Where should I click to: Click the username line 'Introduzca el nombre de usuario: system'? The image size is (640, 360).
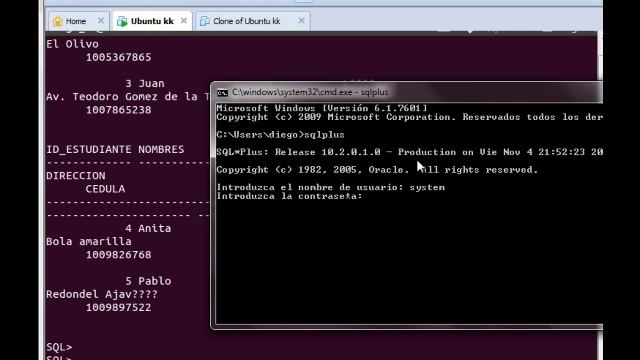[x=331, y=187]
